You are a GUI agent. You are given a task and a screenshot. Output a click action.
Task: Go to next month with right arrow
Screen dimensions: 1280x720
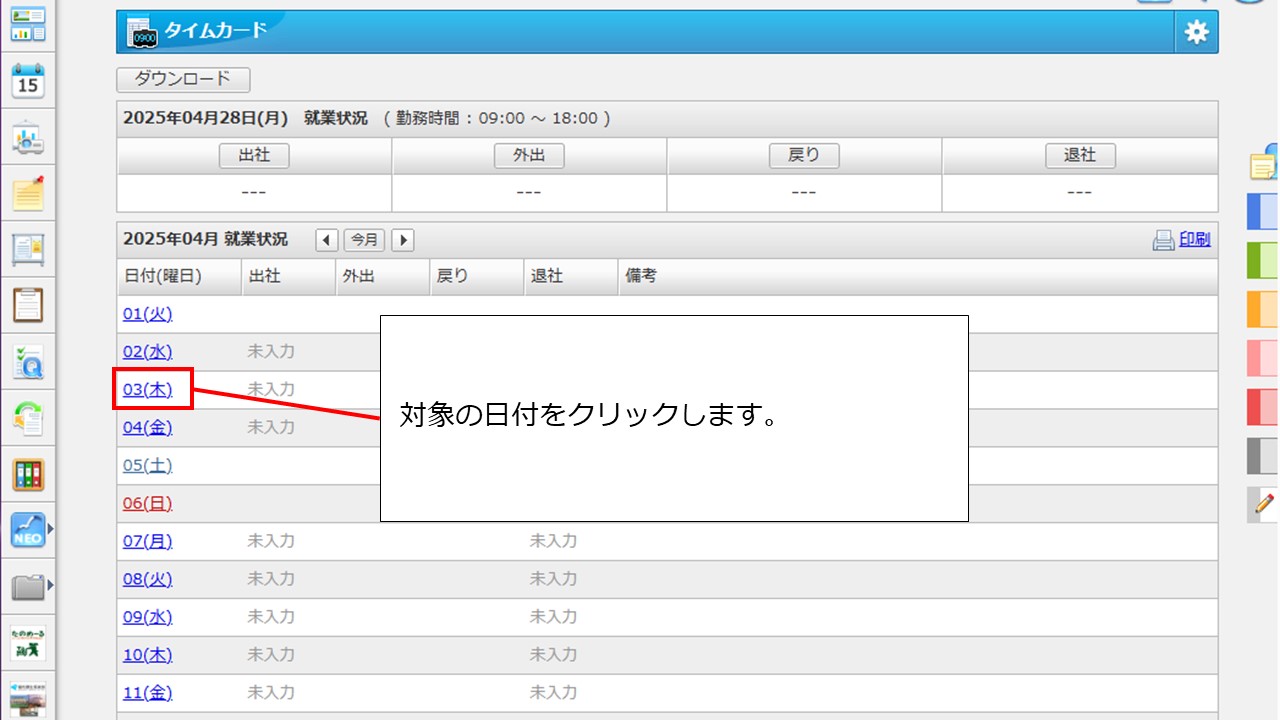pyautogui.click(x=403, y=240)
